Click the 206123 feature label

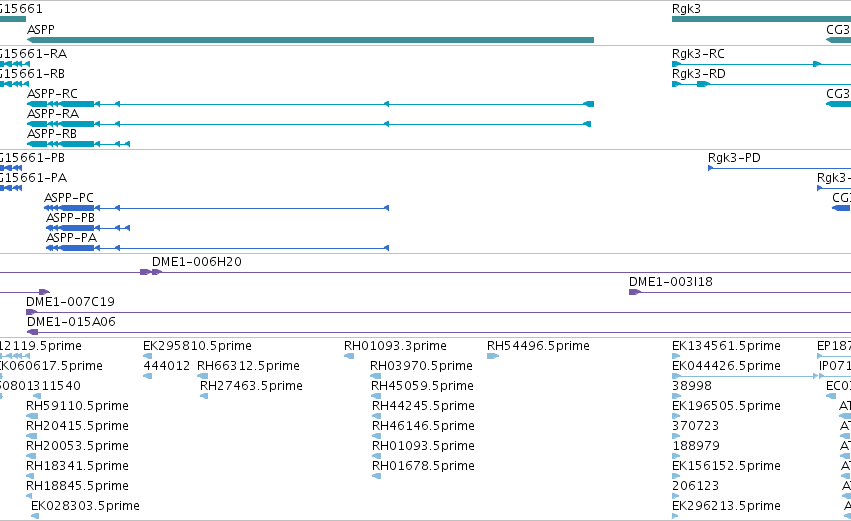(695, 487)
